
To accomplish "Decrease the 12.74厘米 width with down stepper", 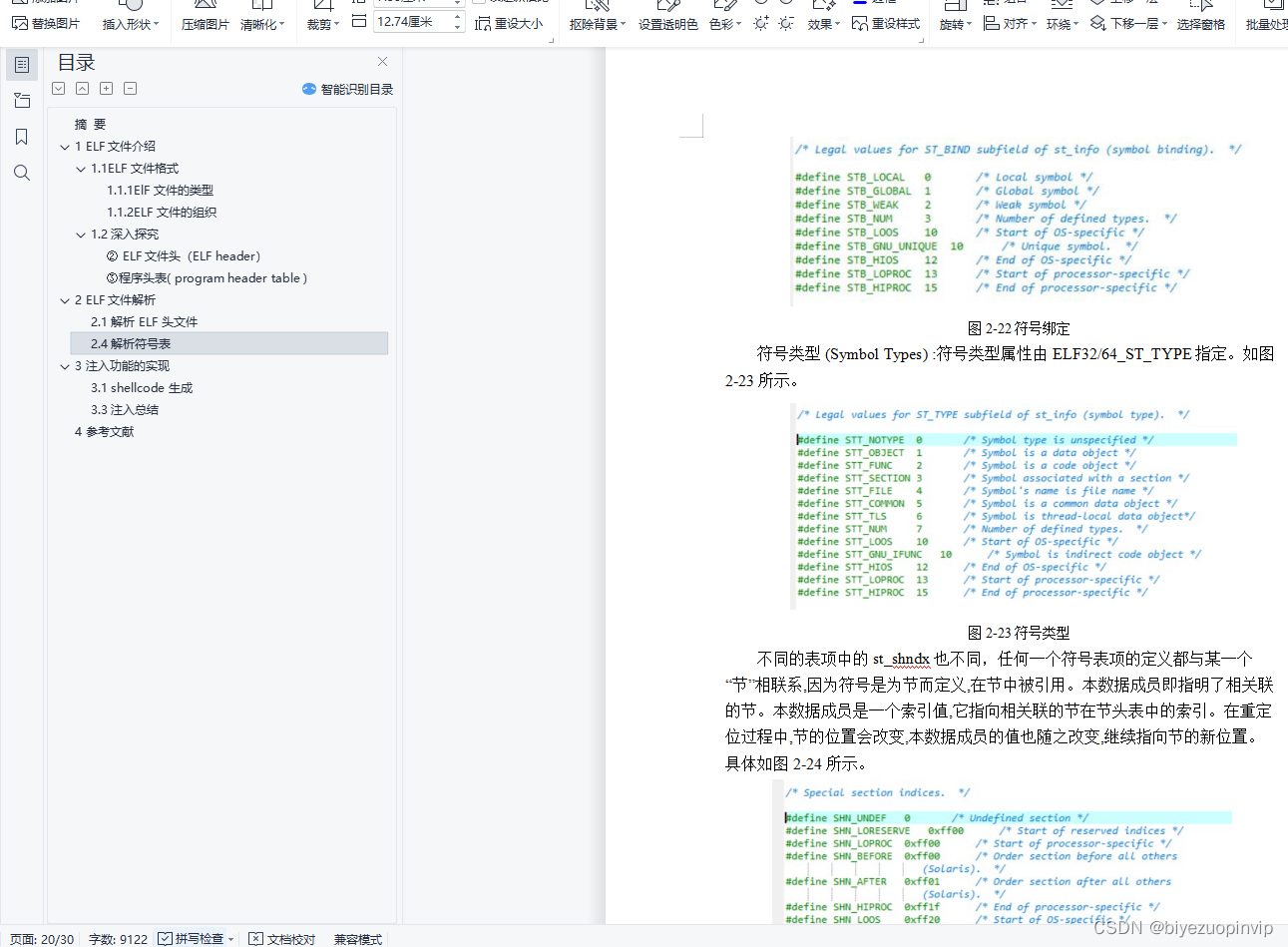I will (458, 27).
